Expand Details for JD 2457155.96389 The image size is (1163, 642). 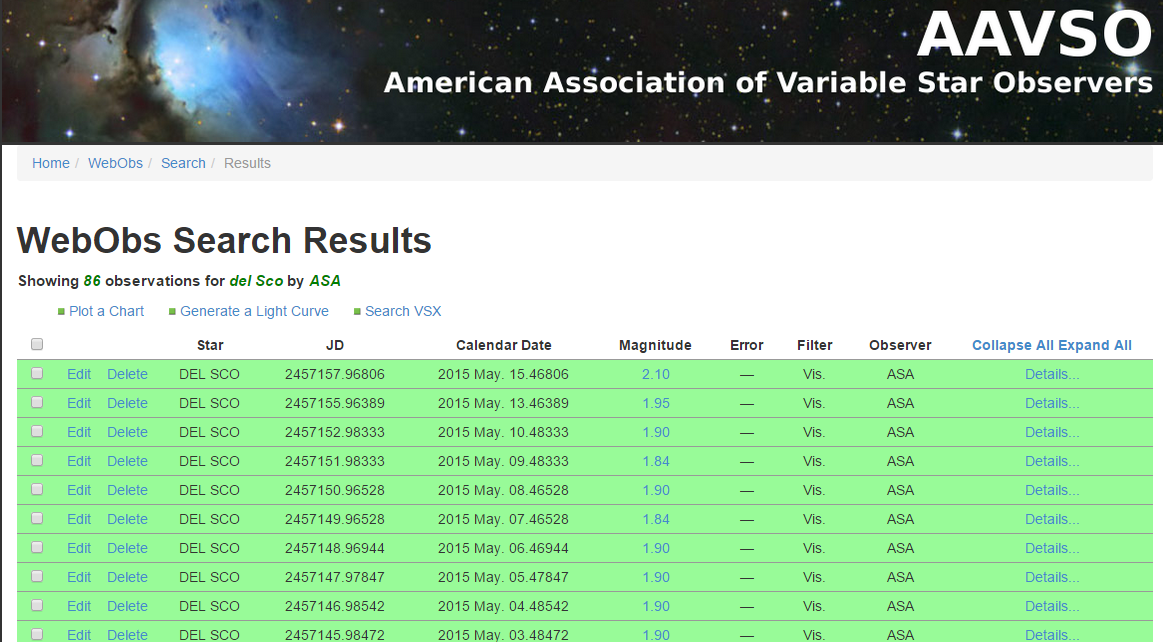click(1052, 403)
